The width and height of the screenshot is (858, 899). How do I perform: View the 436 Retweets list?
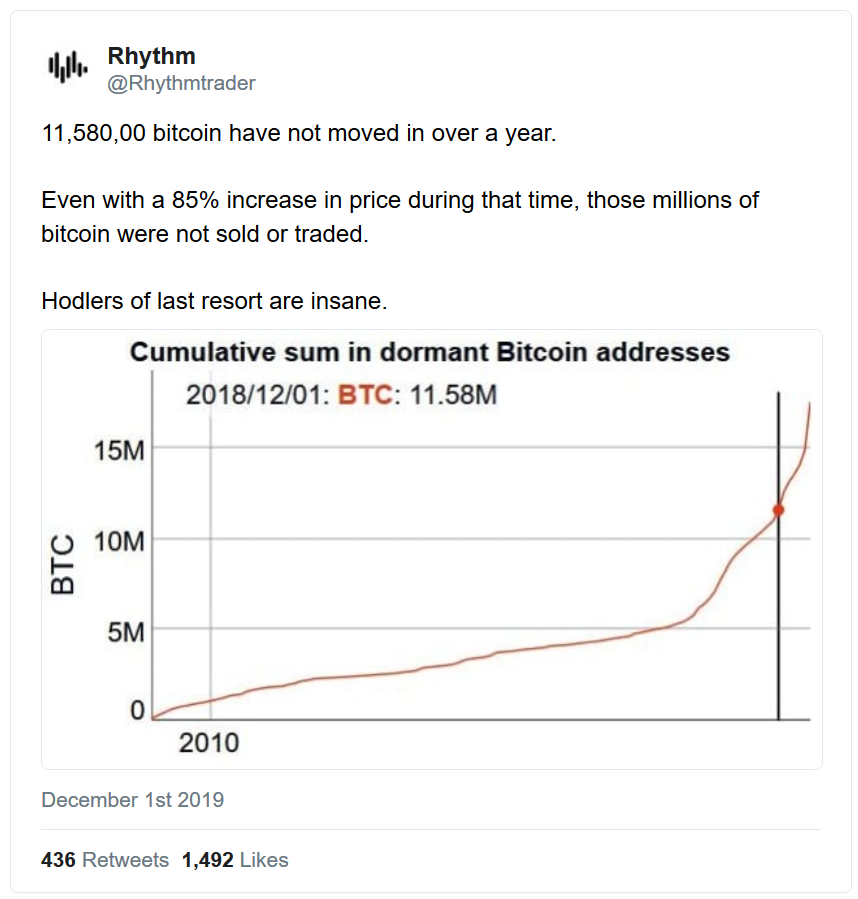pyautogui.click(x=105, y=860)
